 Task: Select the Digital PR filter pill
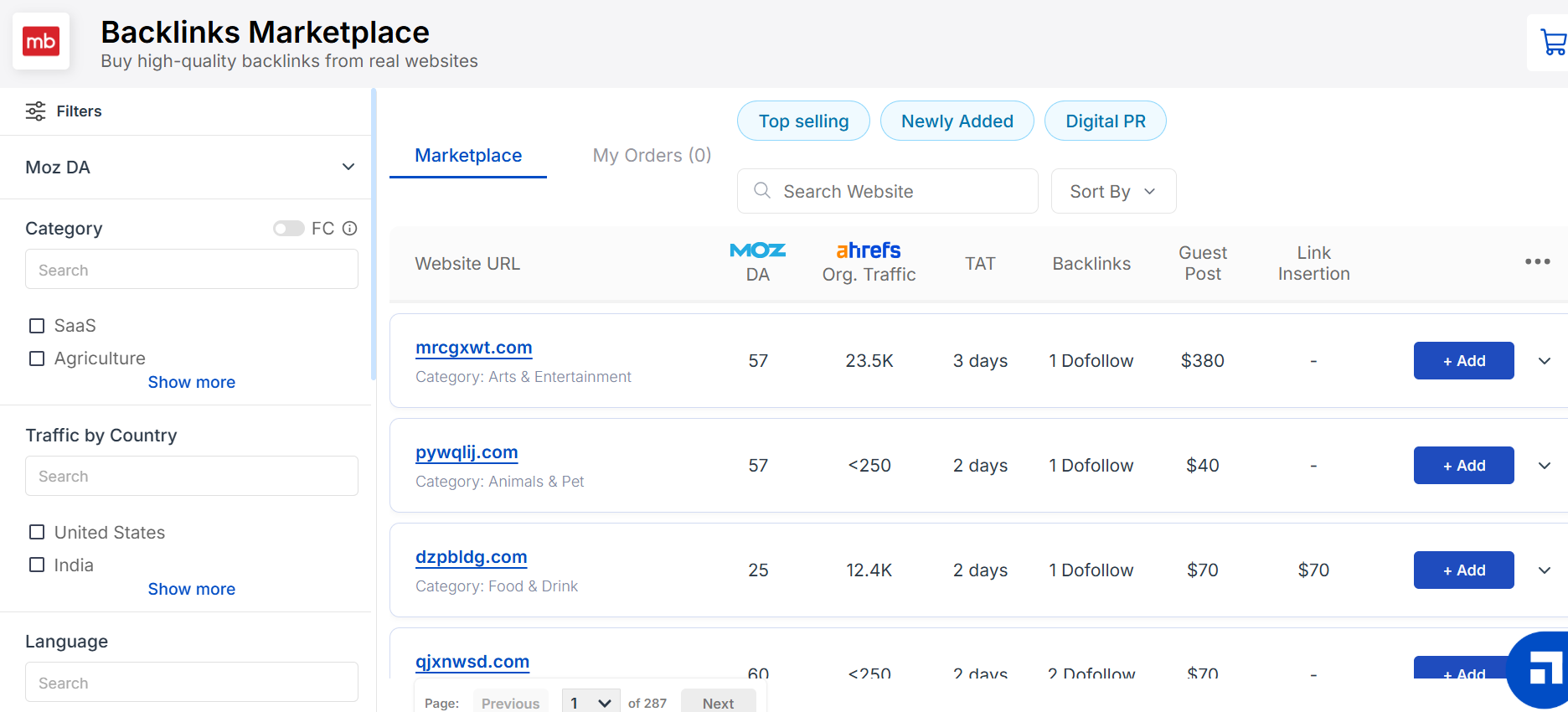tap(1106, 121)
